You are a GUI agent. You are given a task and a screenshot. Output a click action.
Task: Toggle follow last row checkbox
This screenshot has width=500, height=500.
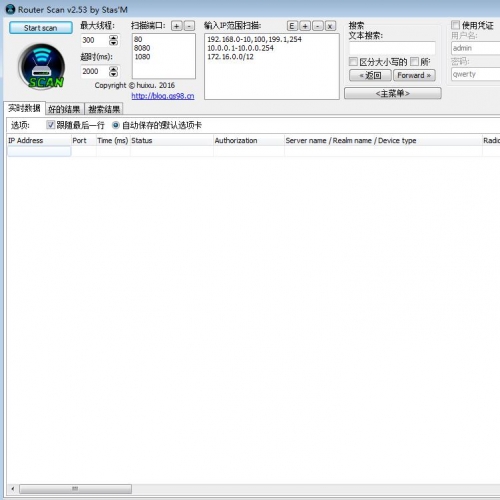[50, 125]
